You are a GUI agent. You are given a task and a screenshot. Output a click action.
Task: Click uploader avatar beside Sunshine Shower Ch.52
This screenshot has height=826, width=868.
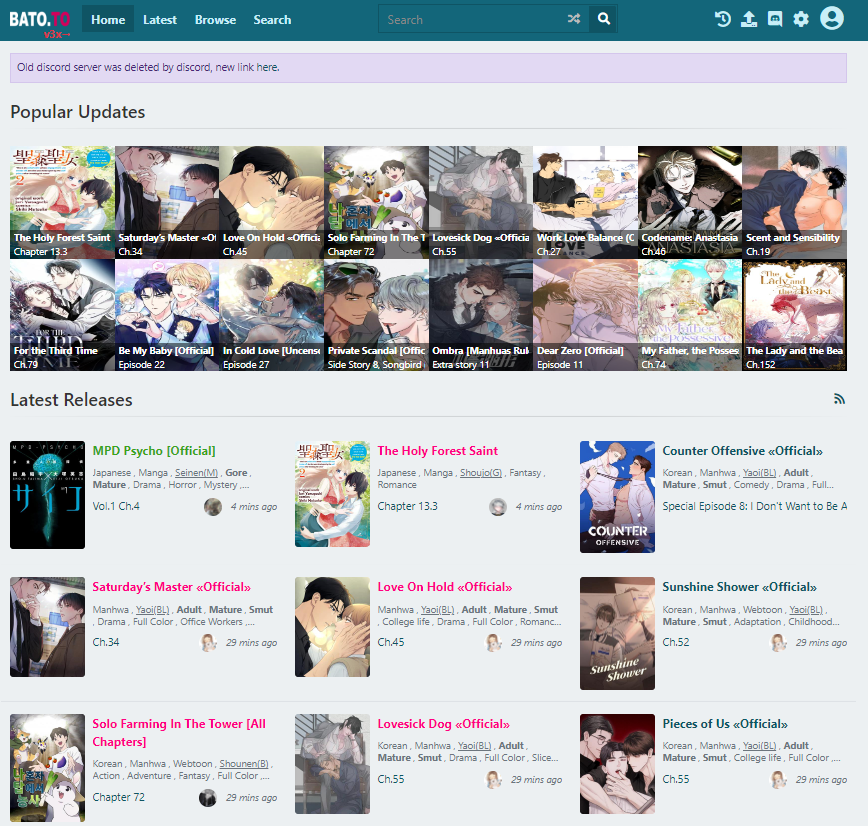click(x=778, y=643)
